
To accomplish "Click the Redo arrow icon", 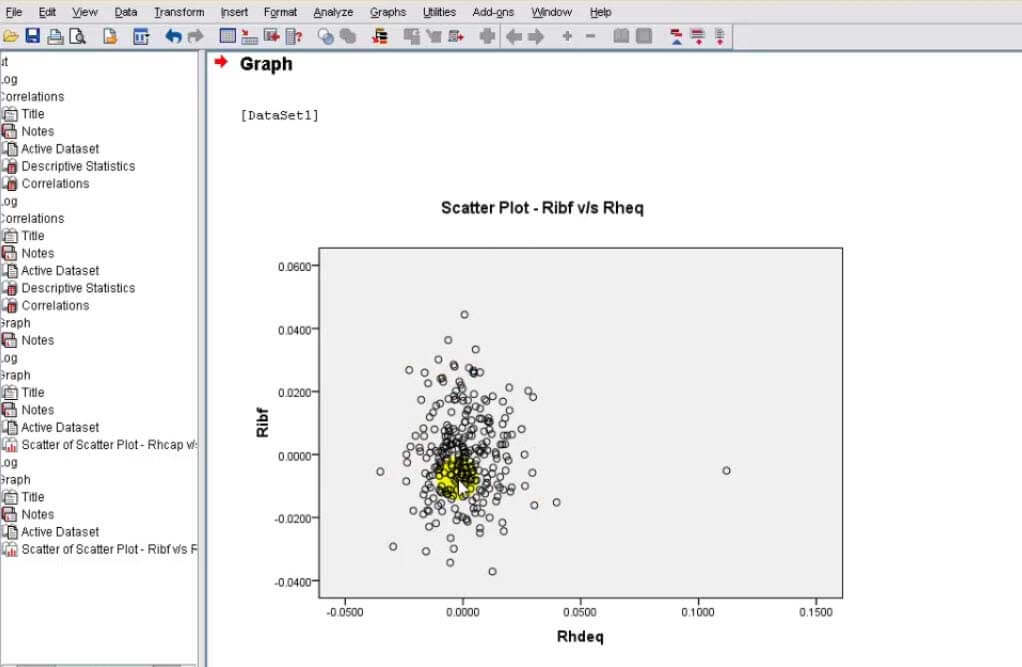I will coord(196,37).
